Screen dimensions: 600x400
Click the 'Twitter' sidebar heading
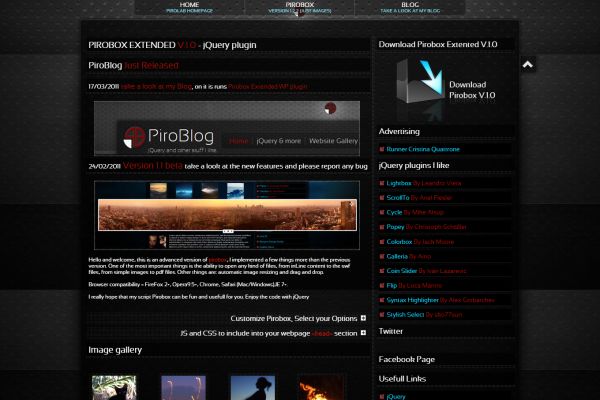pyautogui.click(x=391, y=331)
